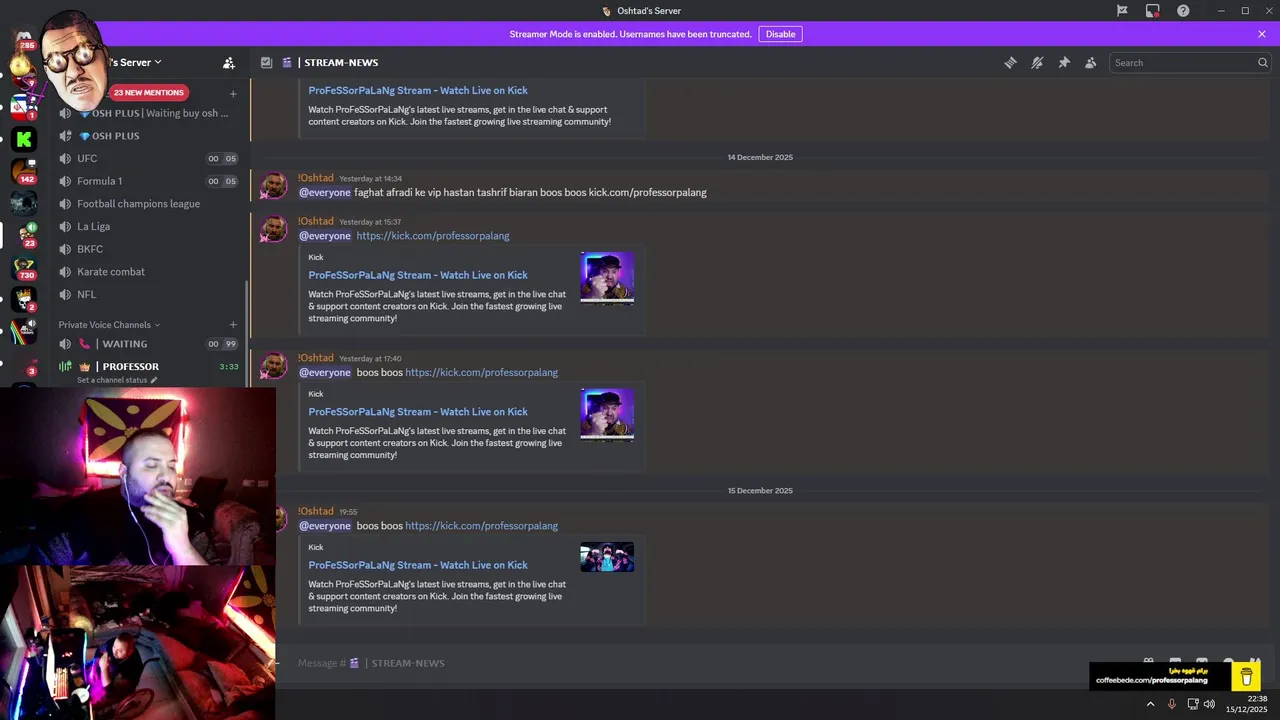Open the server icon with 23 badge
The height and width of the screenshot is (720, 1280).
coord(24,235)
